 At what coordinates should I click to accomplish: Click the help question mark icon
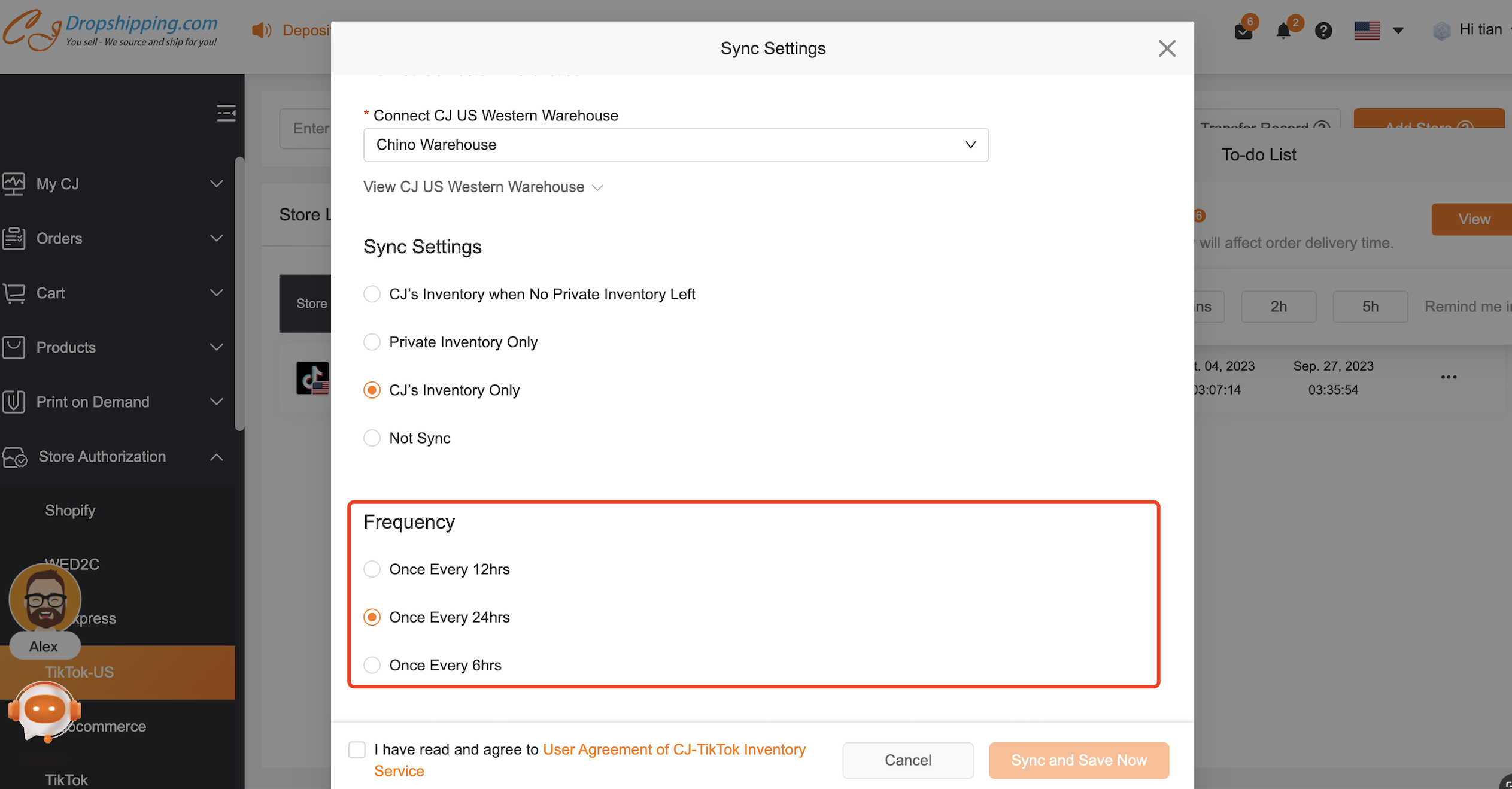pyautogui.click(x=1323, y=31)
